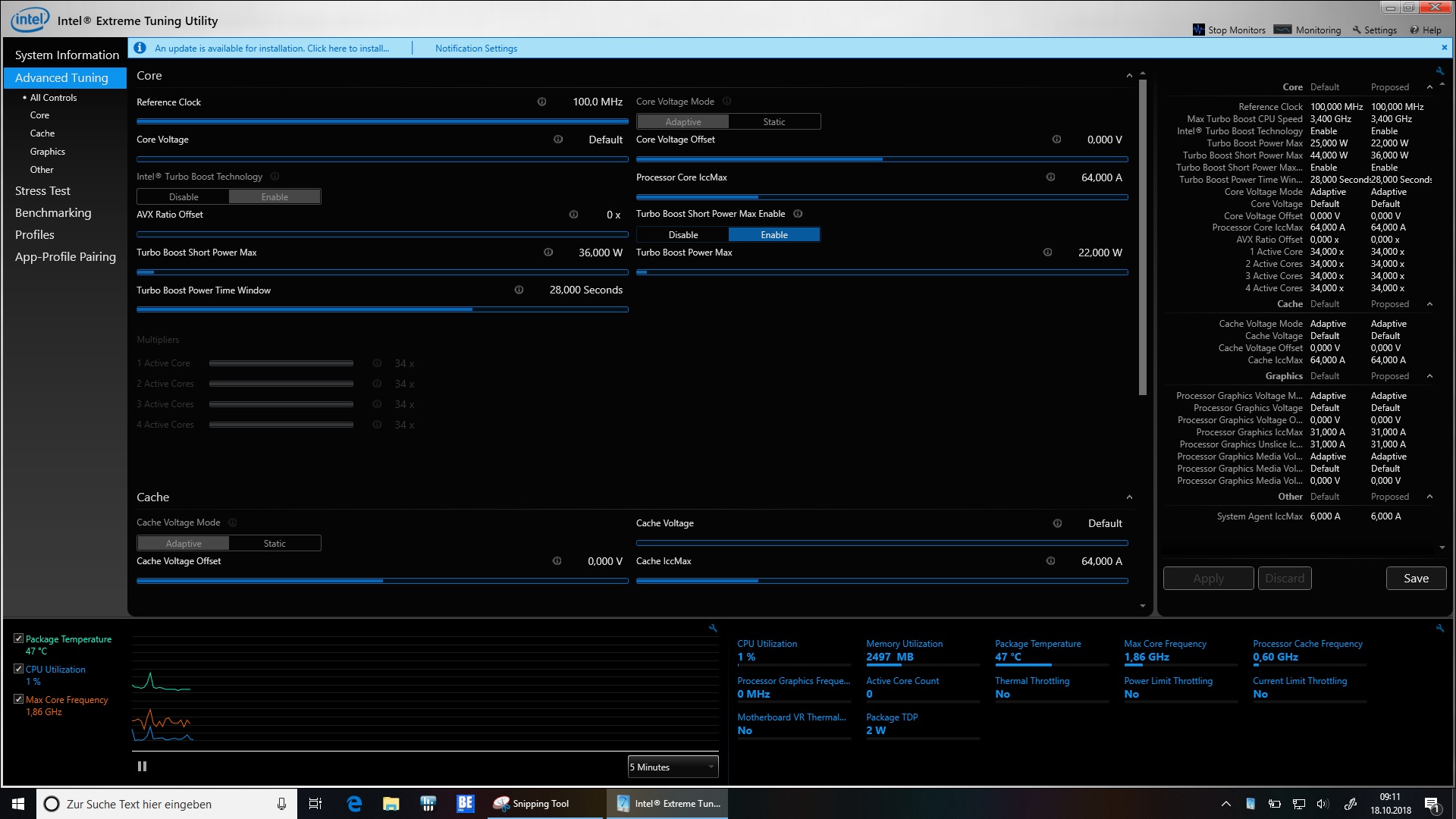
Task: Collapse the Cache section
Action: coord(1129,497)
